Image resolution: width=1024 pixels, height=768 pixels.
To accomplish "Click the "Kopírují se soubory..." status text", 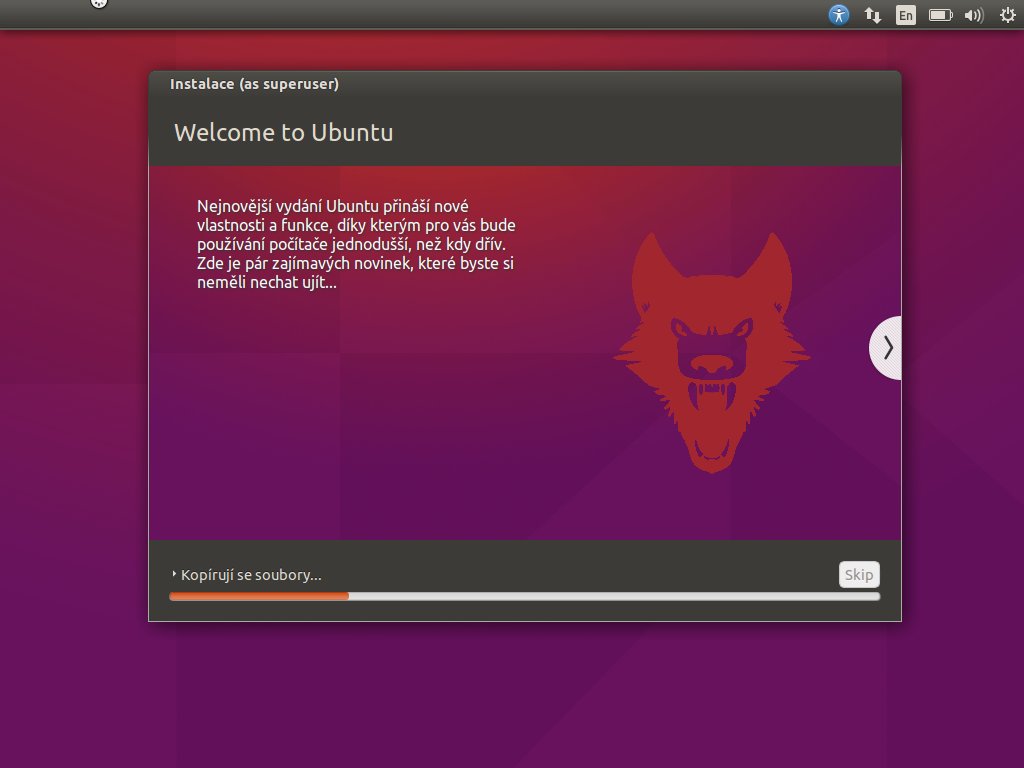I will click(251, 575).
